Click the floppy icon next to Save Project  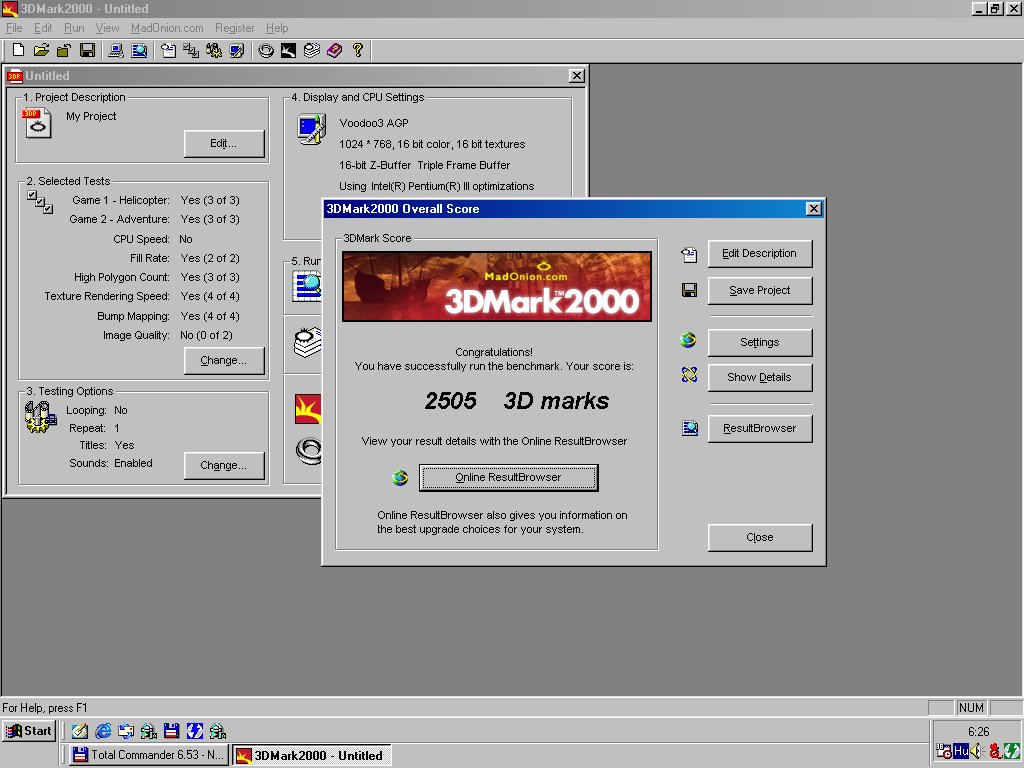(x=689, y=290)
